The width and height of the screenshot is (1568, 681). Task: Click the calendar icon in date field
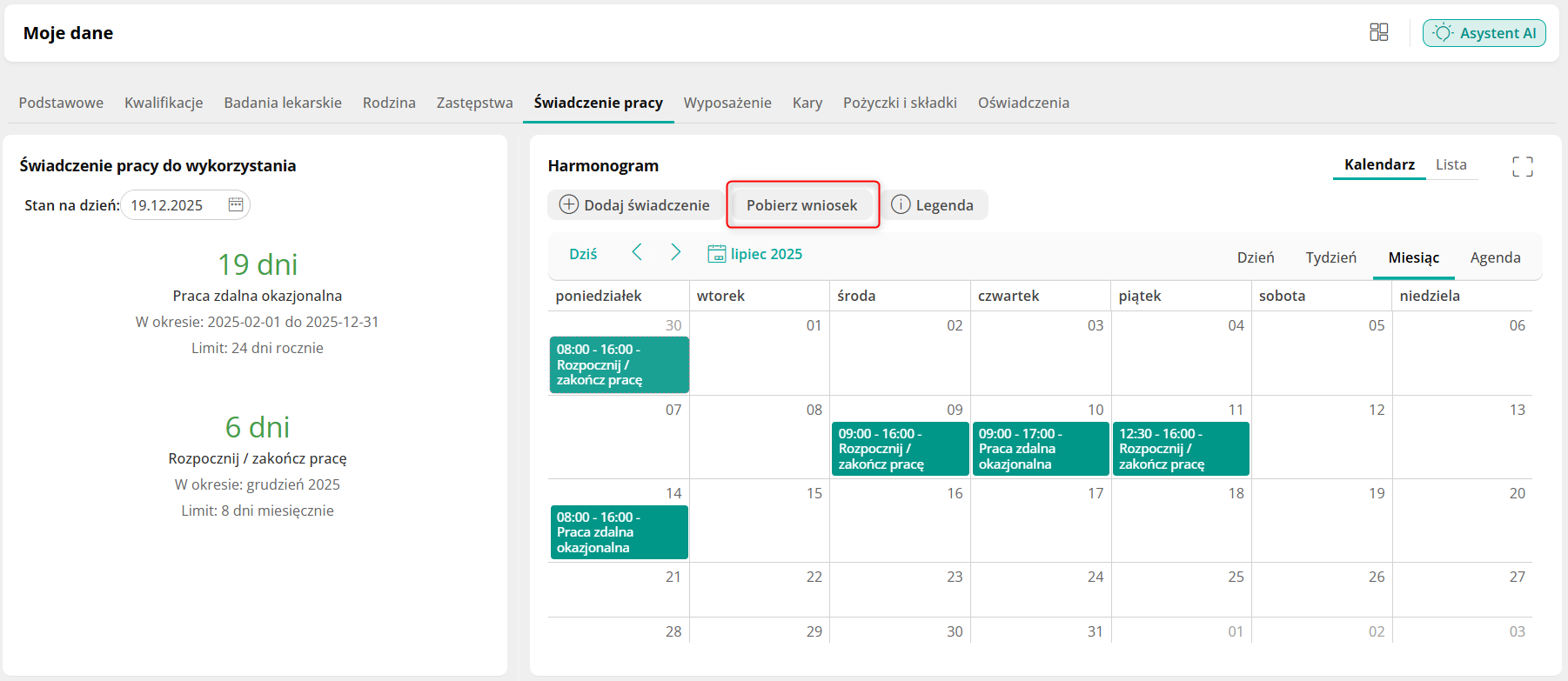pyautogui.click(x=235, y=204)
